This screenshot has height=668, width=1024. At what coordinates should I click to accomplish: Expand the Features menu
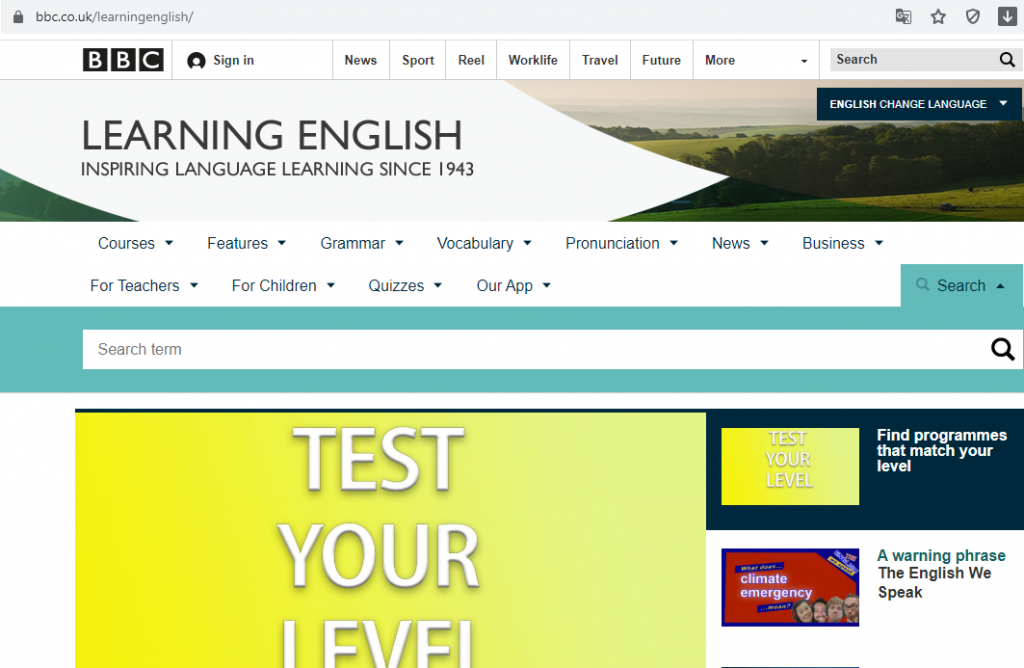246,244
